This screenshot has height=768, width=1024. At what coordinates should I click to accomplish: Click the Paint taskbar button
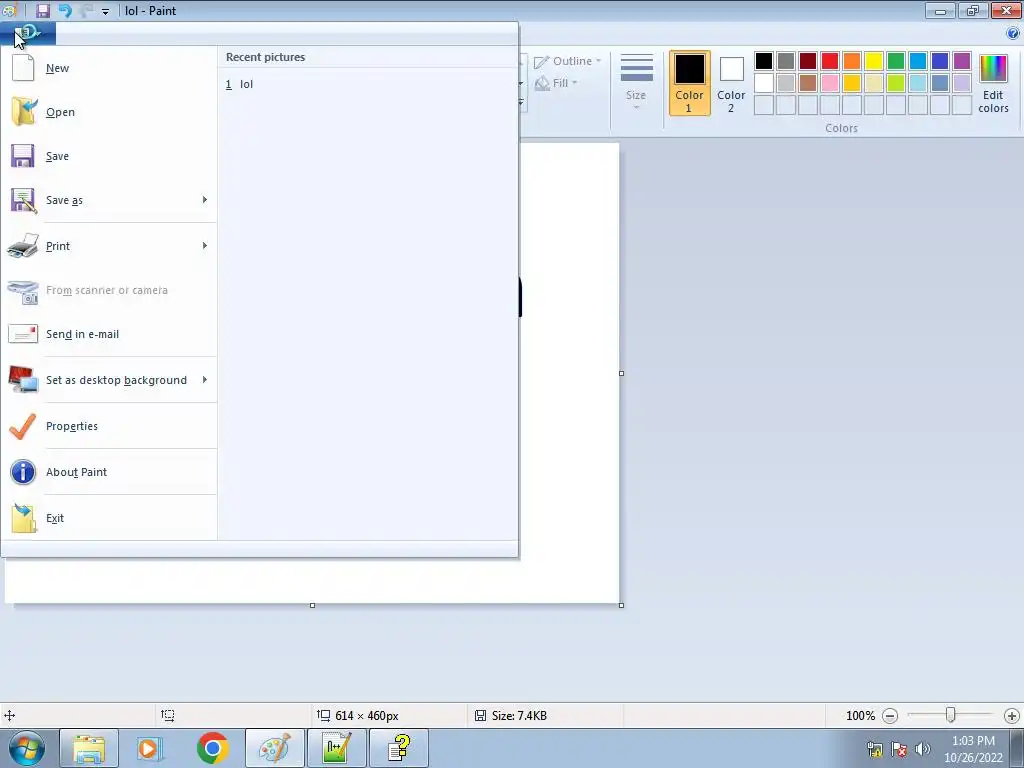(x=275, y=748)
